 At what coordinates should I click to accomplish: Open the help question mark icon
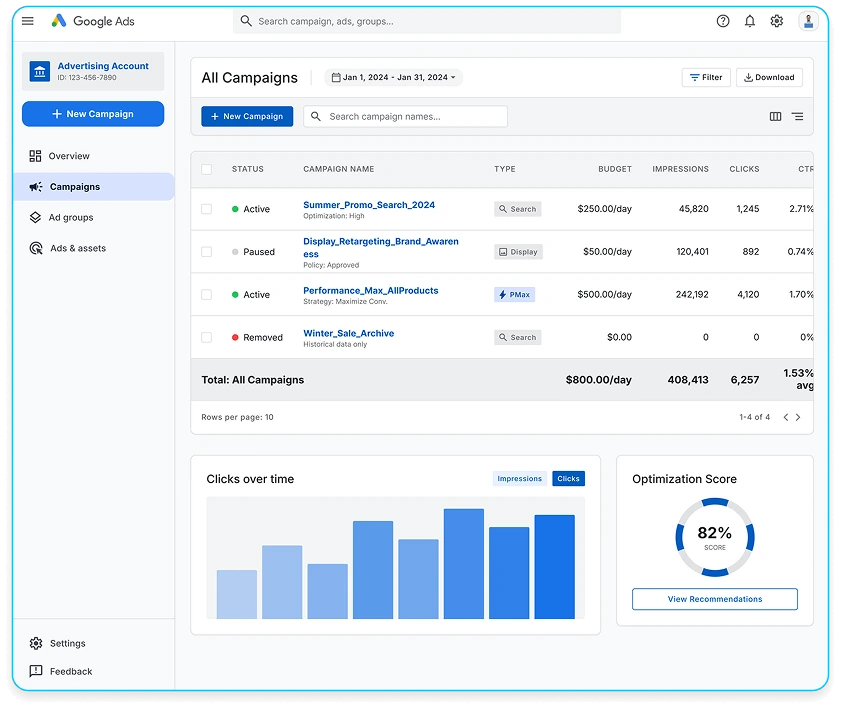(x=722, y=21)
